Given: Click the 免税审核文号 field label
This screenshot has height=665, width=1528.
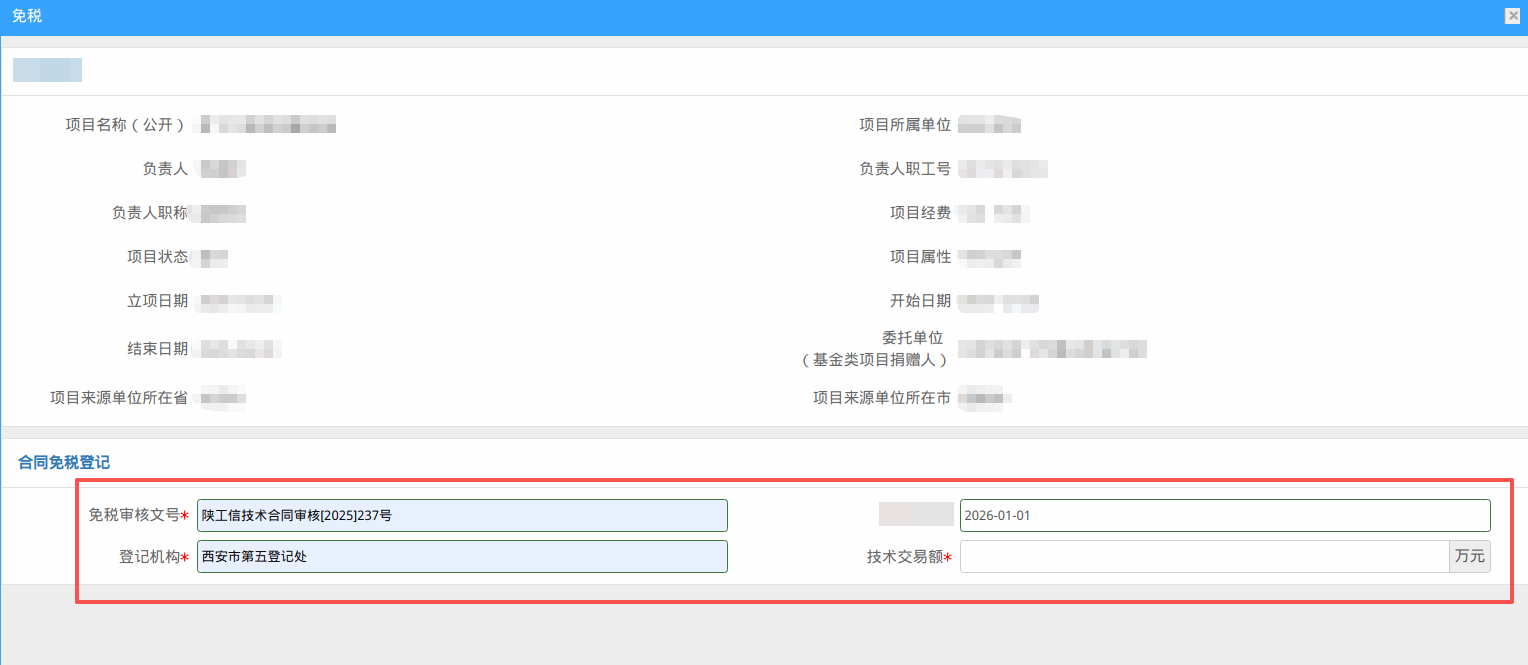Looking at the screenshot, I should 134,515.
